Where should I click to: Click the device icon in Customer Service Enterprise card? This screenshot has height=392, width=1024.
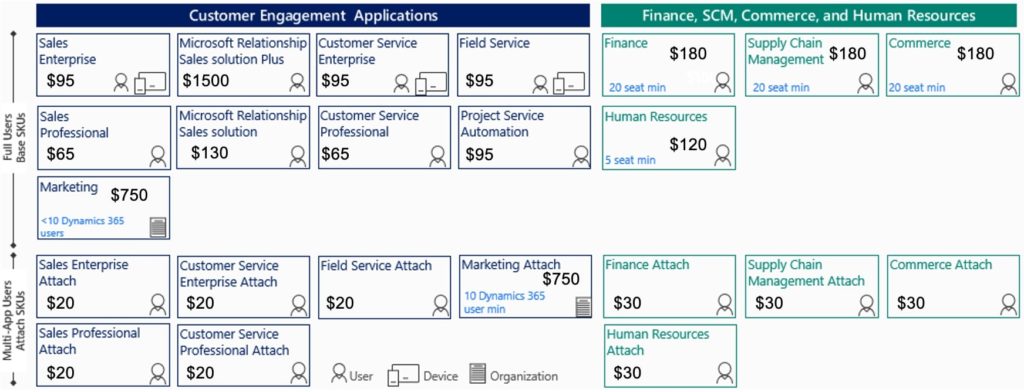[432, 83]
